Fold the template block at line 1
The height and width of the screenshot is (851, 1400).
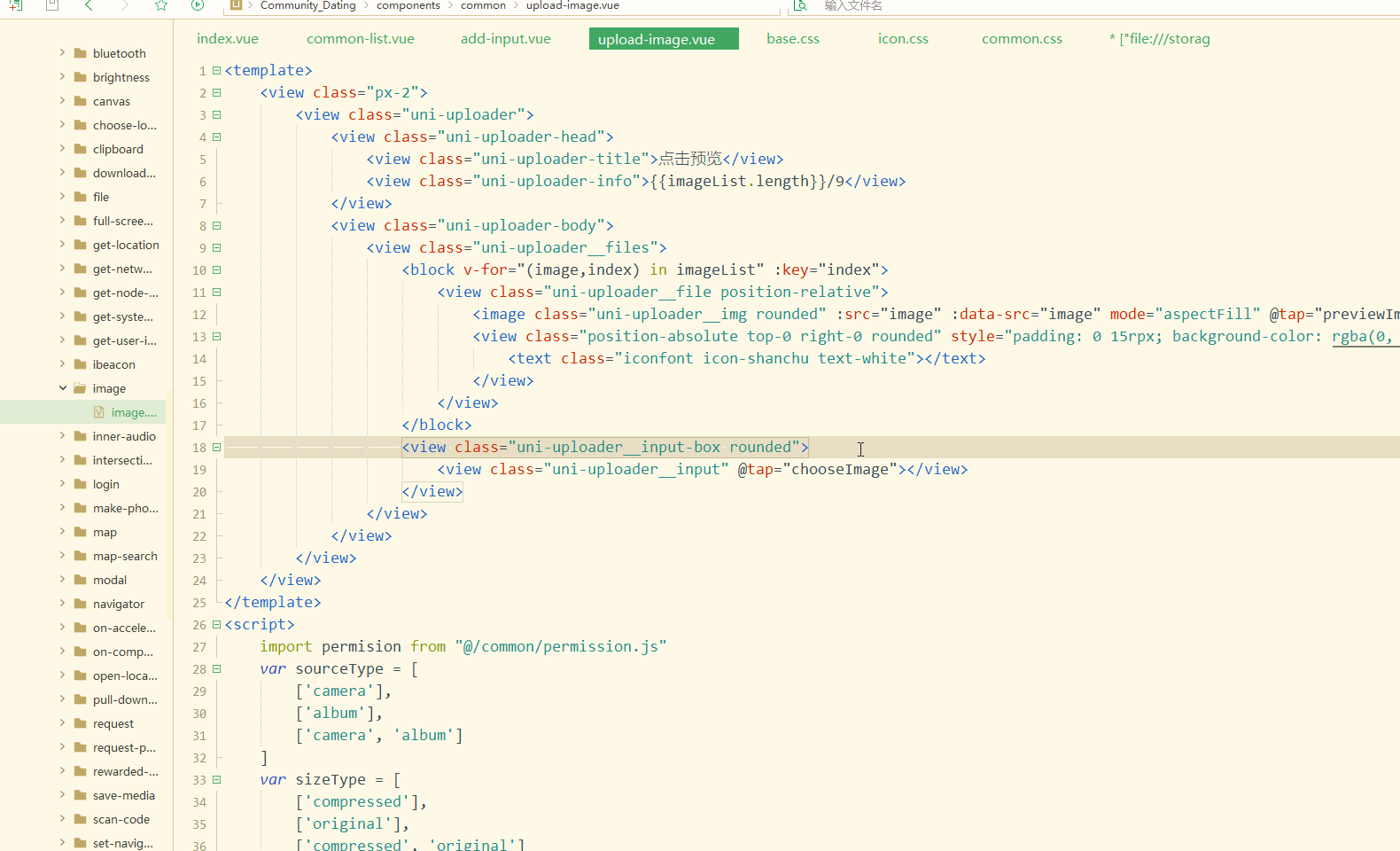[x=216, y=70]
